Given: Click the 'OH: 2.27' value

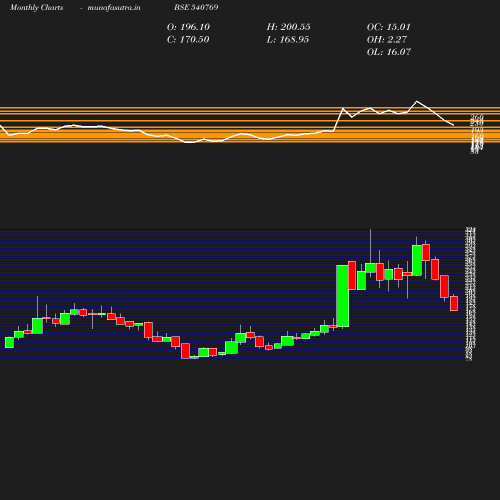Looking at the screenshot, I should tap(387, 40).
